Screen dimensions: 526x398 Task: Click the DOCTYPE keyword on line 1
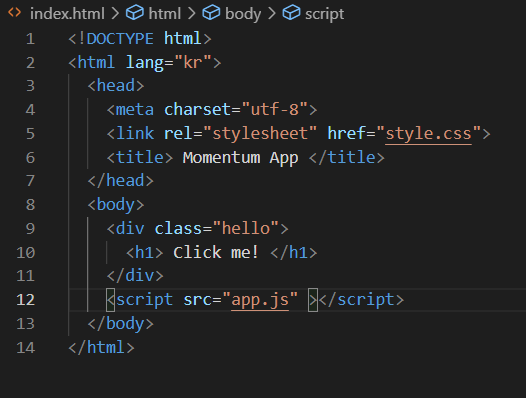point(120,39)
